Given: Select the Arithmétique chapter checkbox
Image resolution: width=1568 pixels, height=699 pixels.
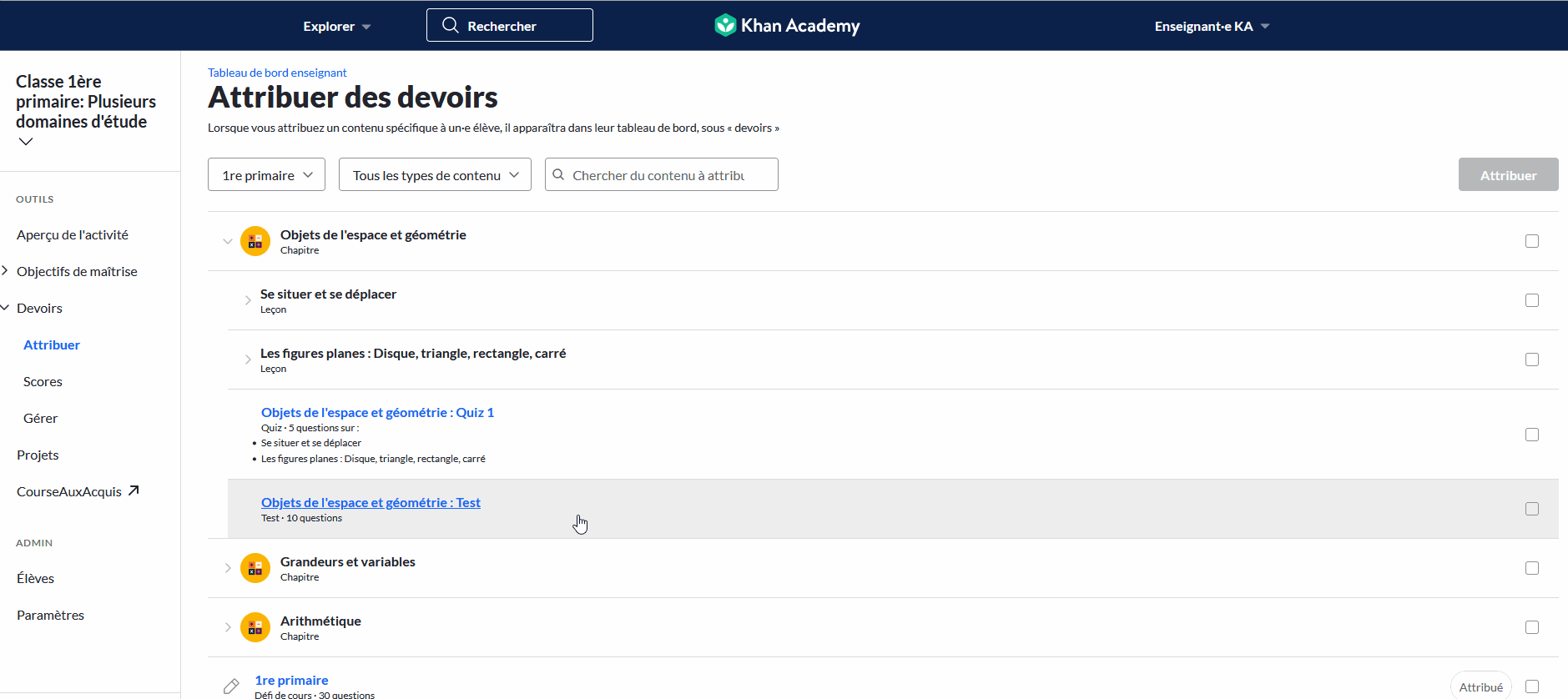Looking at the screenshot, I should click(x=1532, y=627).
